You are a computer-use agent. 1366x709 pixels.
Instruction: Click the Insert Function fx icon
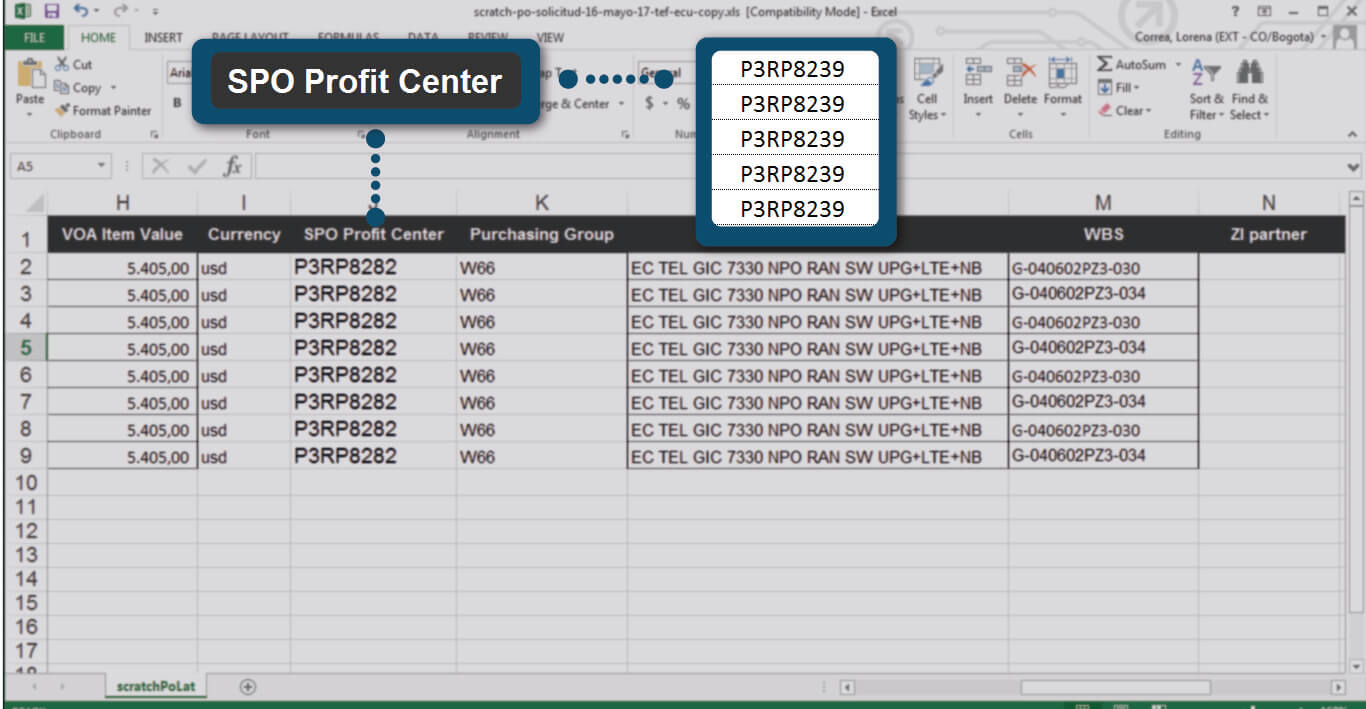(x=232, y=166)
